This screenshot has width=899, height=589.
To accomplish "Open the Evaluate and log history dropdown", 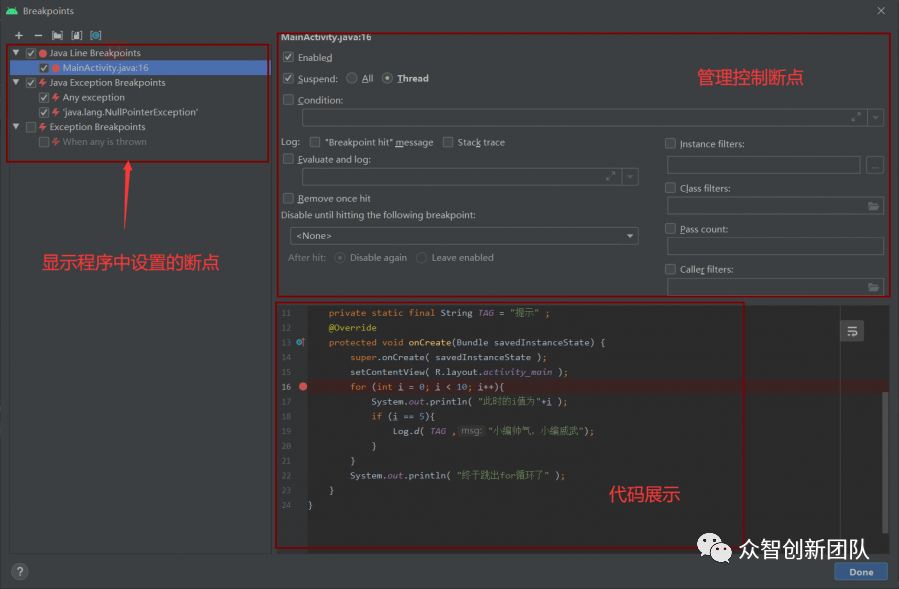I will pos(630,177).
